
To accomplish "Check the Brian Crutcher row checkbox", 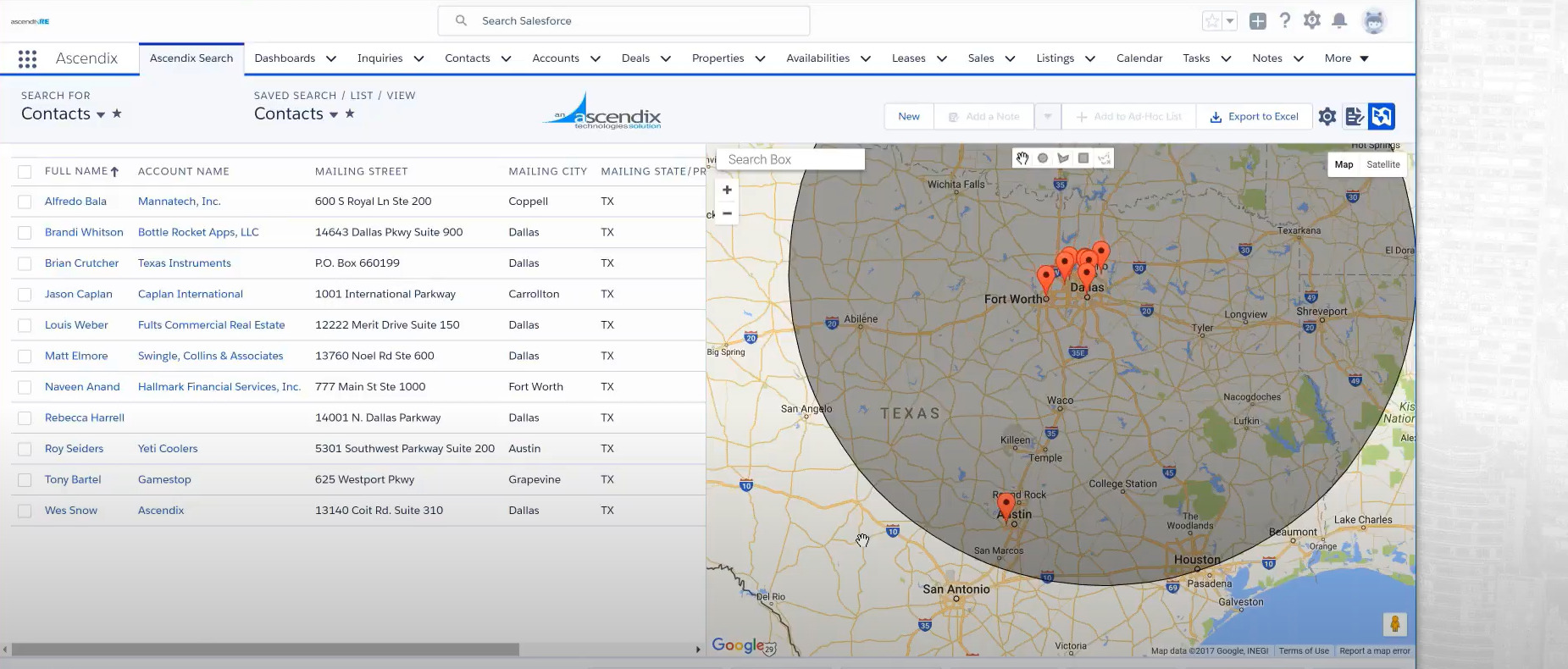I will coord(25,264).
